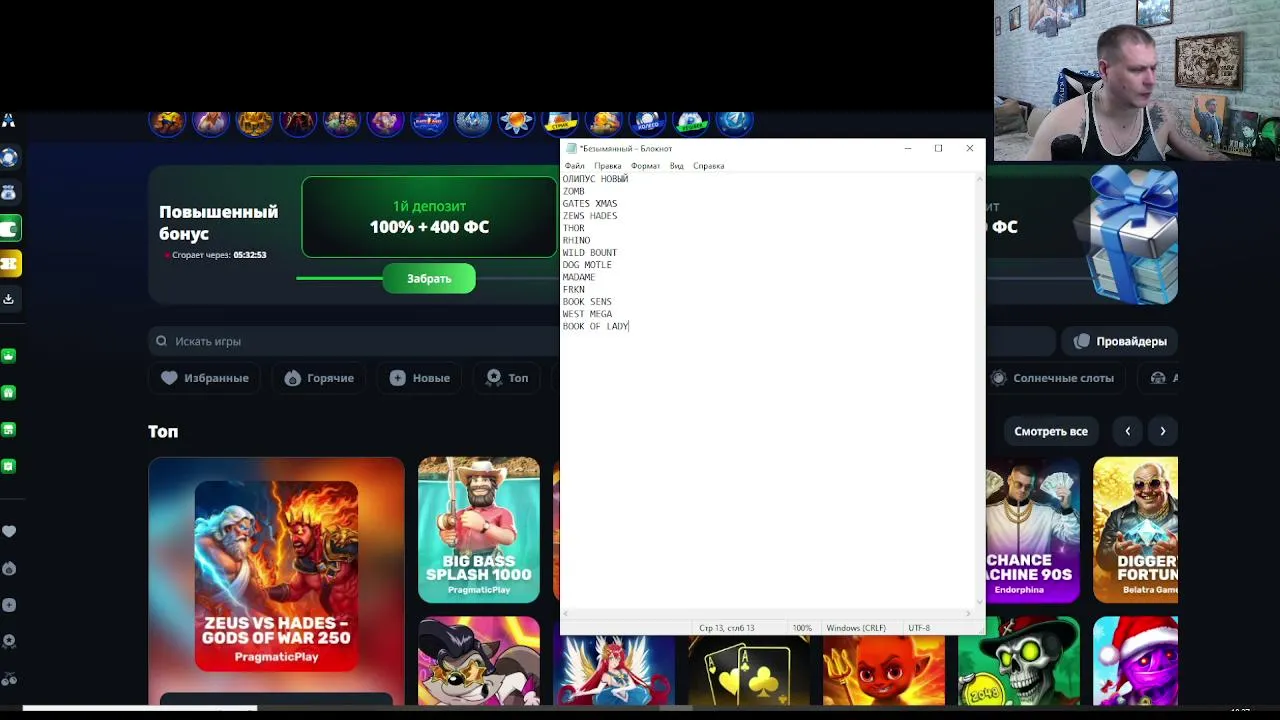This screenshot has height=720, width=1280.
Task: Click the Notepad title bar app icon
Action: point(572,148)
